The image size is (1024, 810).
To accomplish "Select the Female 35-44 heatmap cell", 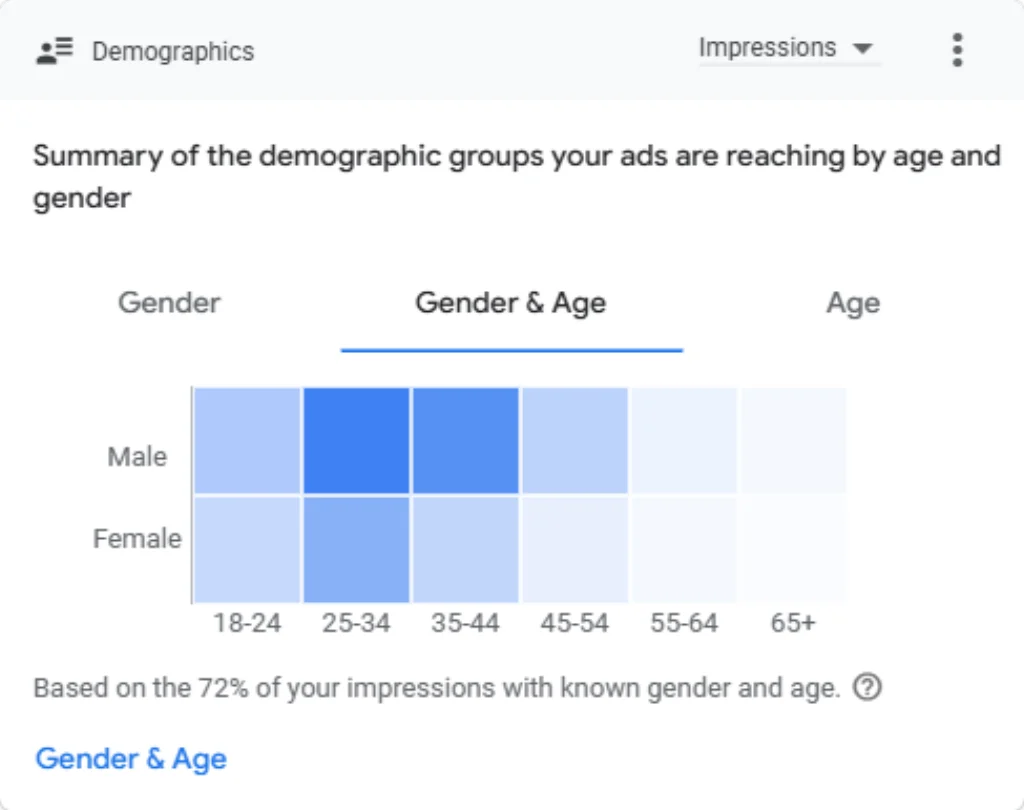I will [x=466, y=550].
